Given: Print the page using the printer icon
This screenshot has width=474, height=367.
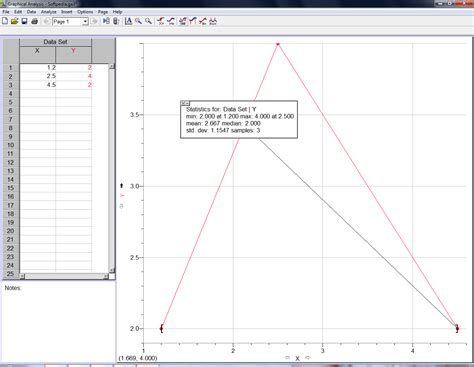Looking at the screenshot, I should pos(34,21).
